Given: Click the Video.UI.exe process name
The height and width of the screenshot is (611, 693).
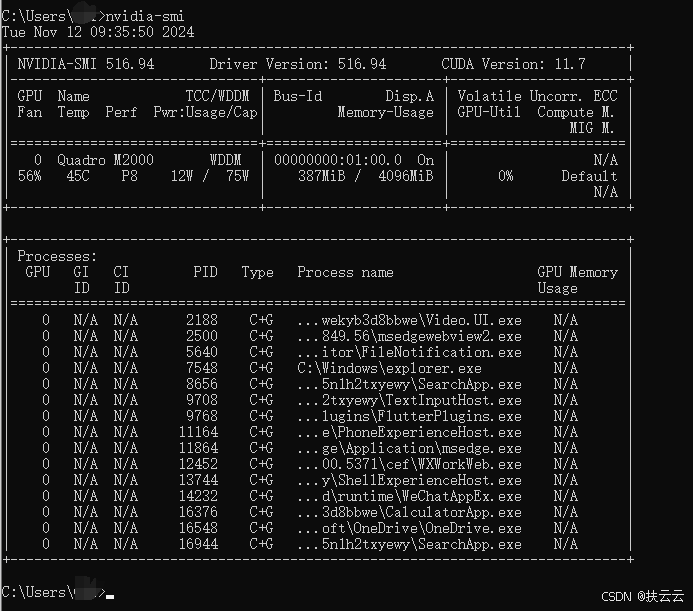Looking at the screenshot, I should (x=409, y=320).
